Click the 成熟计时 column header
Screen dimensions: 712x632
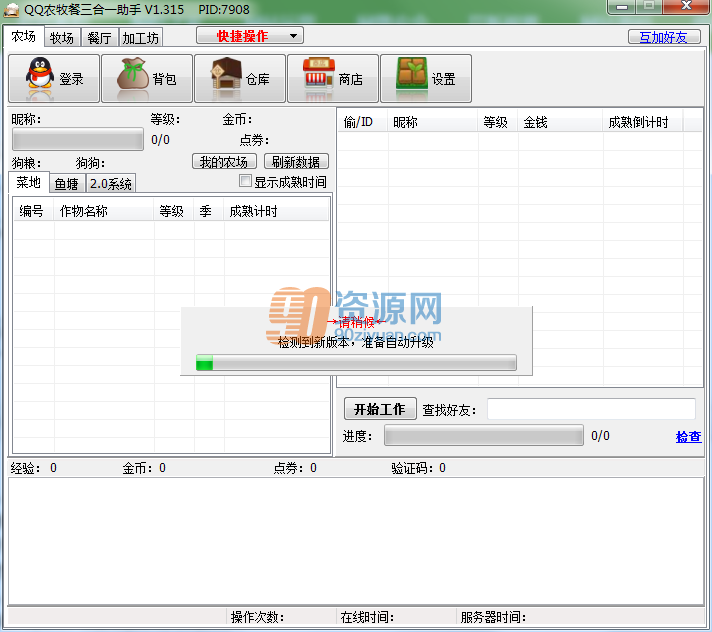(x=276, y=211)
